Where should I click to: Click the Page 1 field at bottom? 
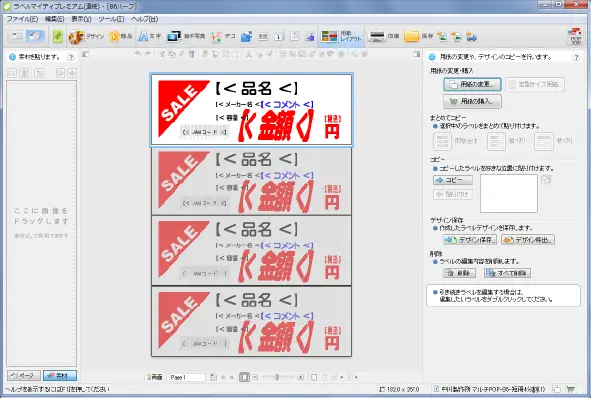coord(187,377)
